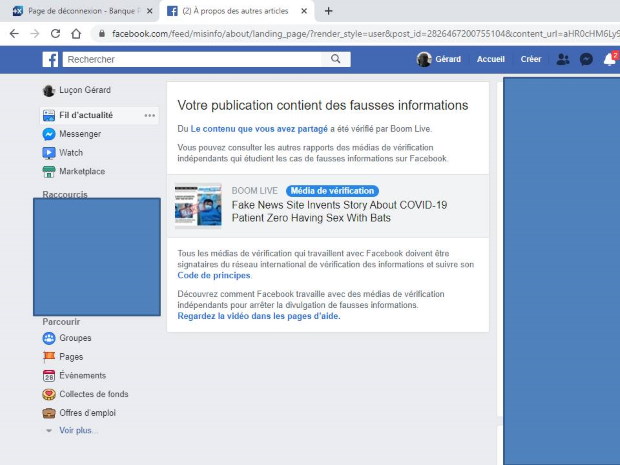Expand Voir plus in sidebar
This screenshot has width=620, height=465.
point(78,430)
